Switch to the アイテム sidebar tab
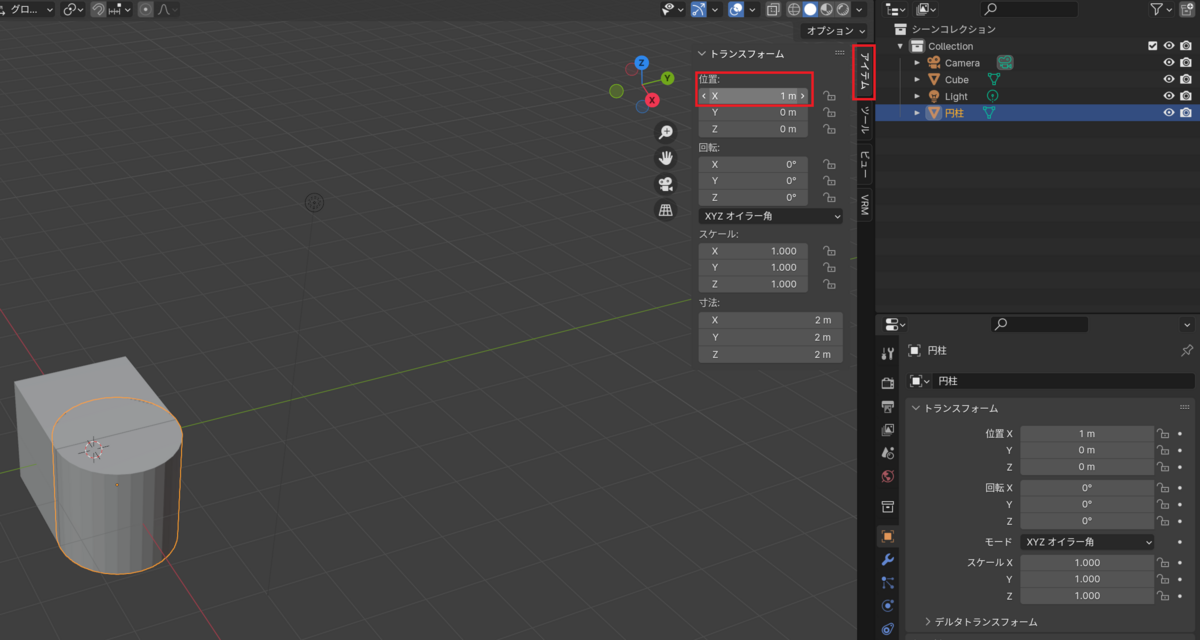The image size is (1200, 640). pos(865,73)
